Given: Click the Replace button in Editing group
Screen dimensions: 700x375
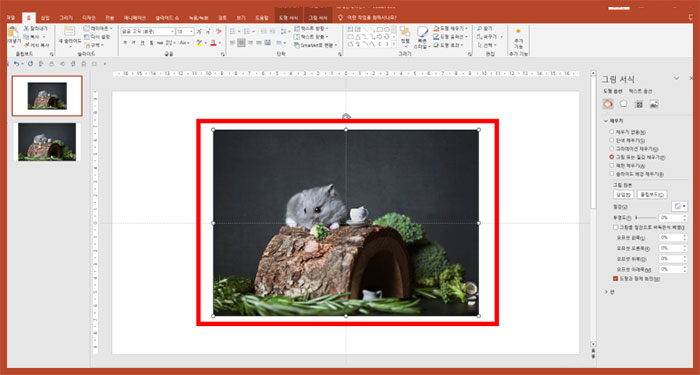Looking at the screenshot, I should [489, 37].
